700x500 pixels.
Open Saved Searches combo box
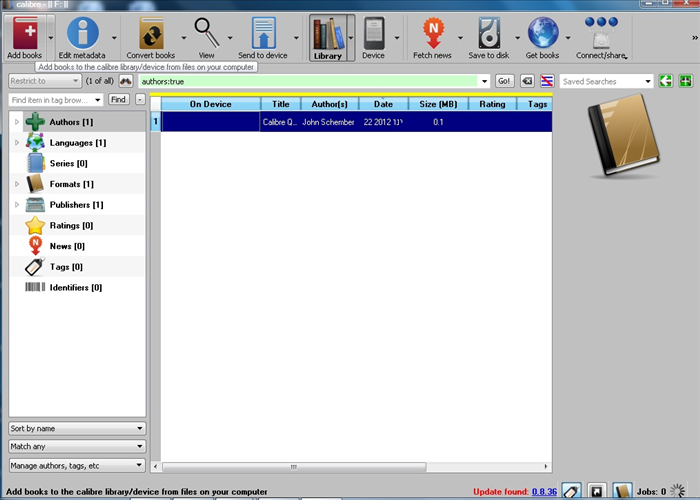pyautogui.click(x=606, y=81)
